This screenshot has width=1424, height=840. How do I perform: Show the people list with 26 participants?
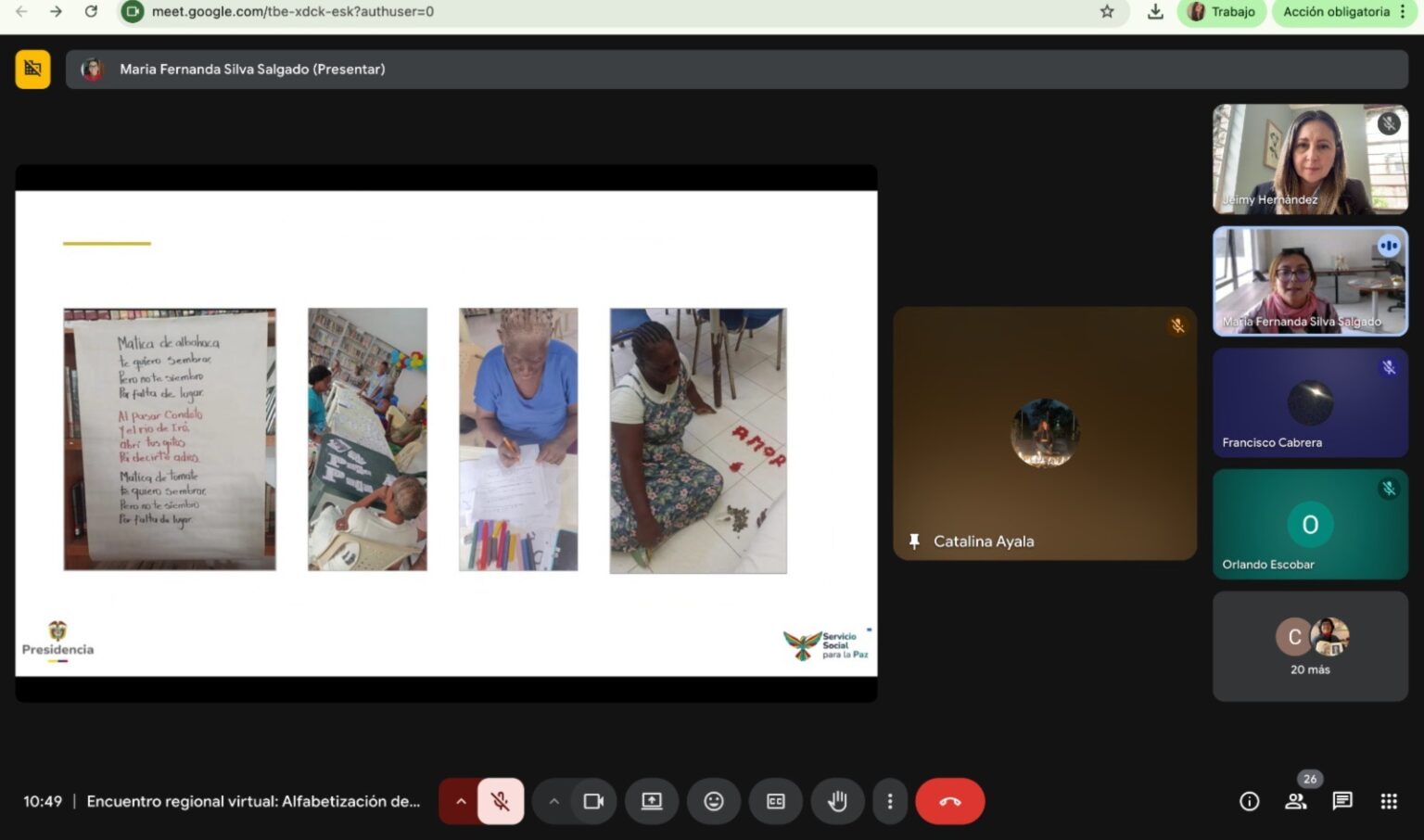tap(1296, 801)
